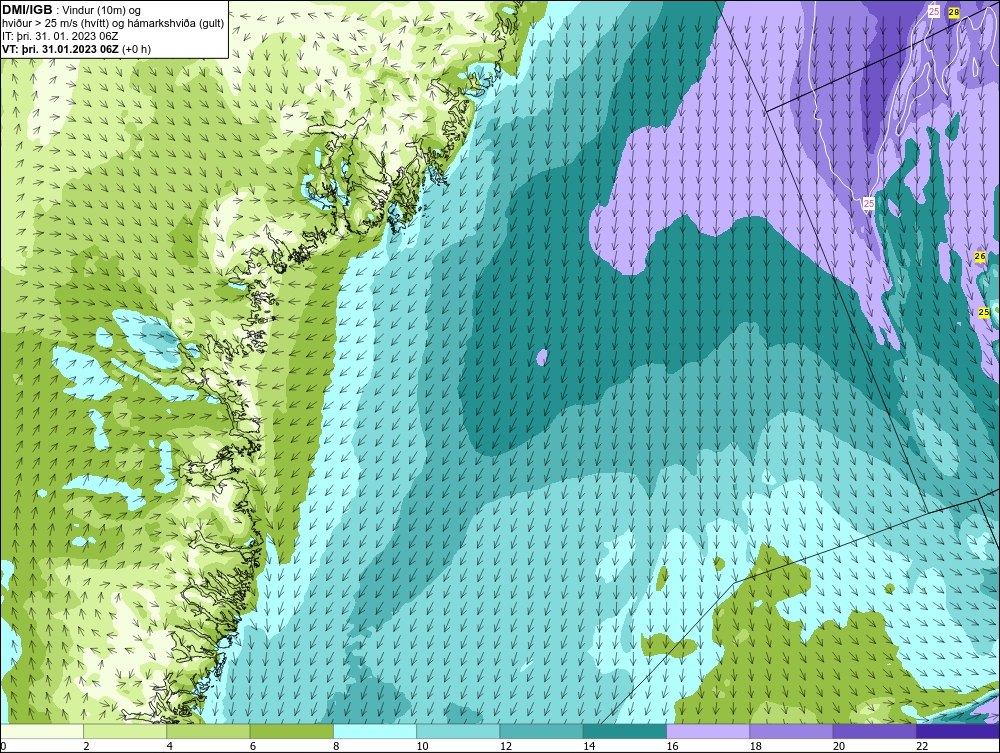This screenshot has width=1000, height=753.
Task: Click white "25" contour label beside yellow 28
Action: click(x=934, y=11)
